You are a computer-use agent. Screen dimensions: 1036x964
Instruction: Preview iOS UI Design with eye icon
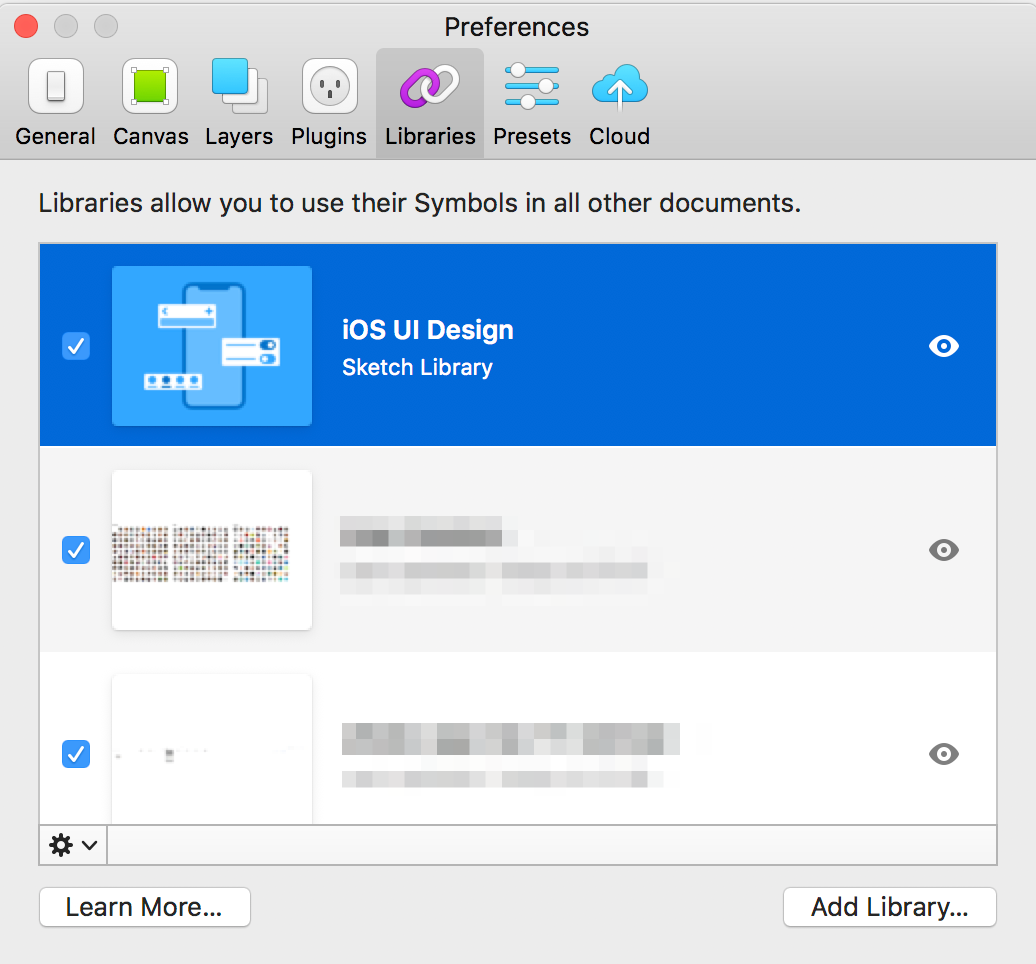point(943,346)
